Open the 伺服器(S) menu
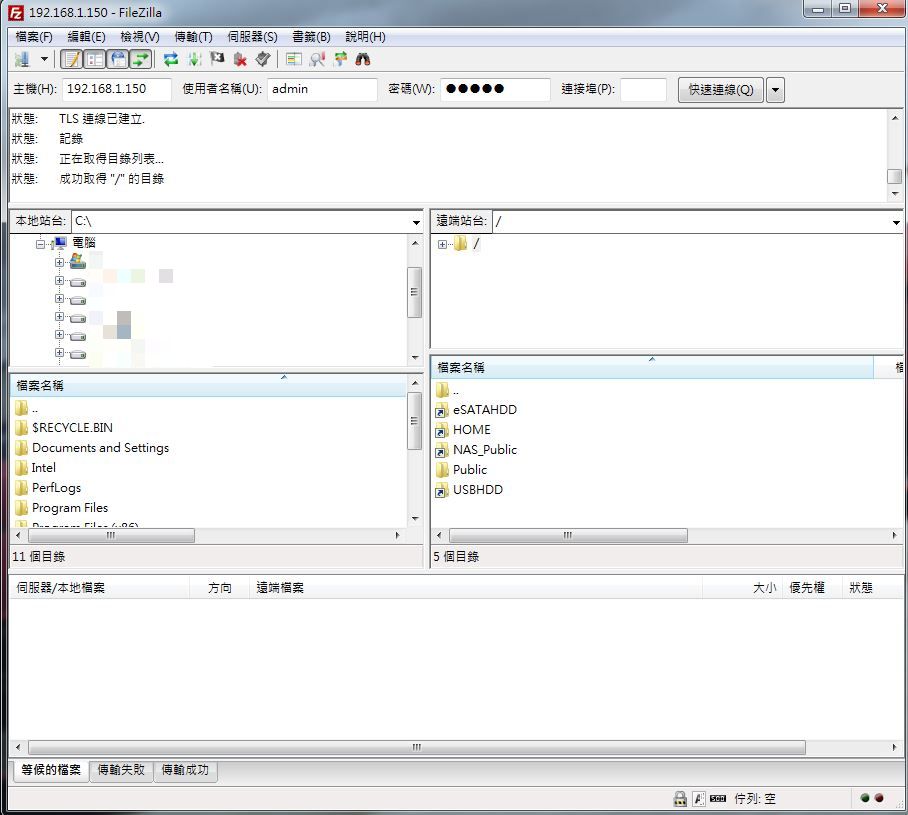This screenshot has height=815, width=908. (252, 36)
